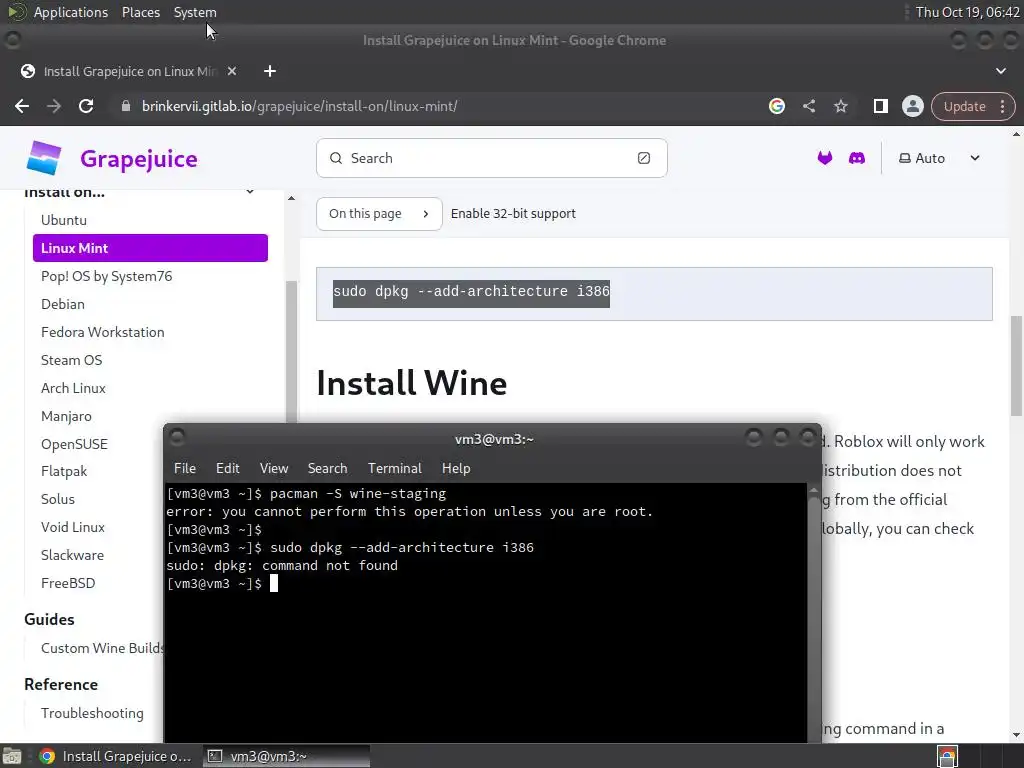Expand the On this page section
This screenshot has height=768, width=1024.
tap(379, 214)
